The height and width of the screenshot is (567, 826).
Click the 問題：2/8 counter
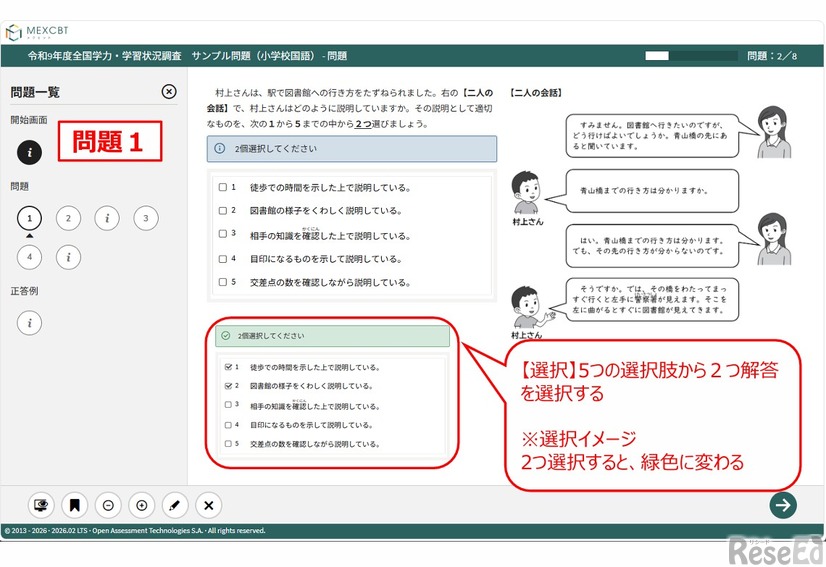point(772,56)
